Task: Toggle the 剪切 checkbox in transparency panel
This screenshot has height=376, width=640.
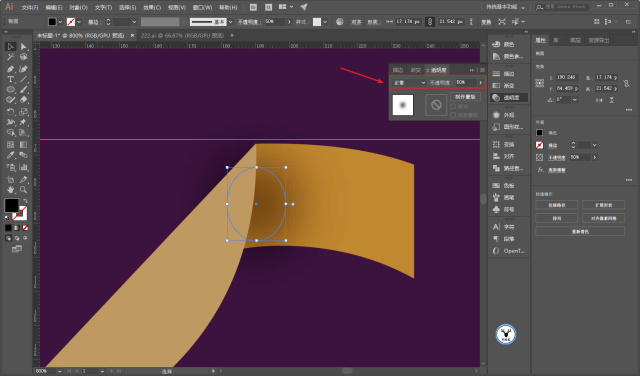Action: coord(453,107)
